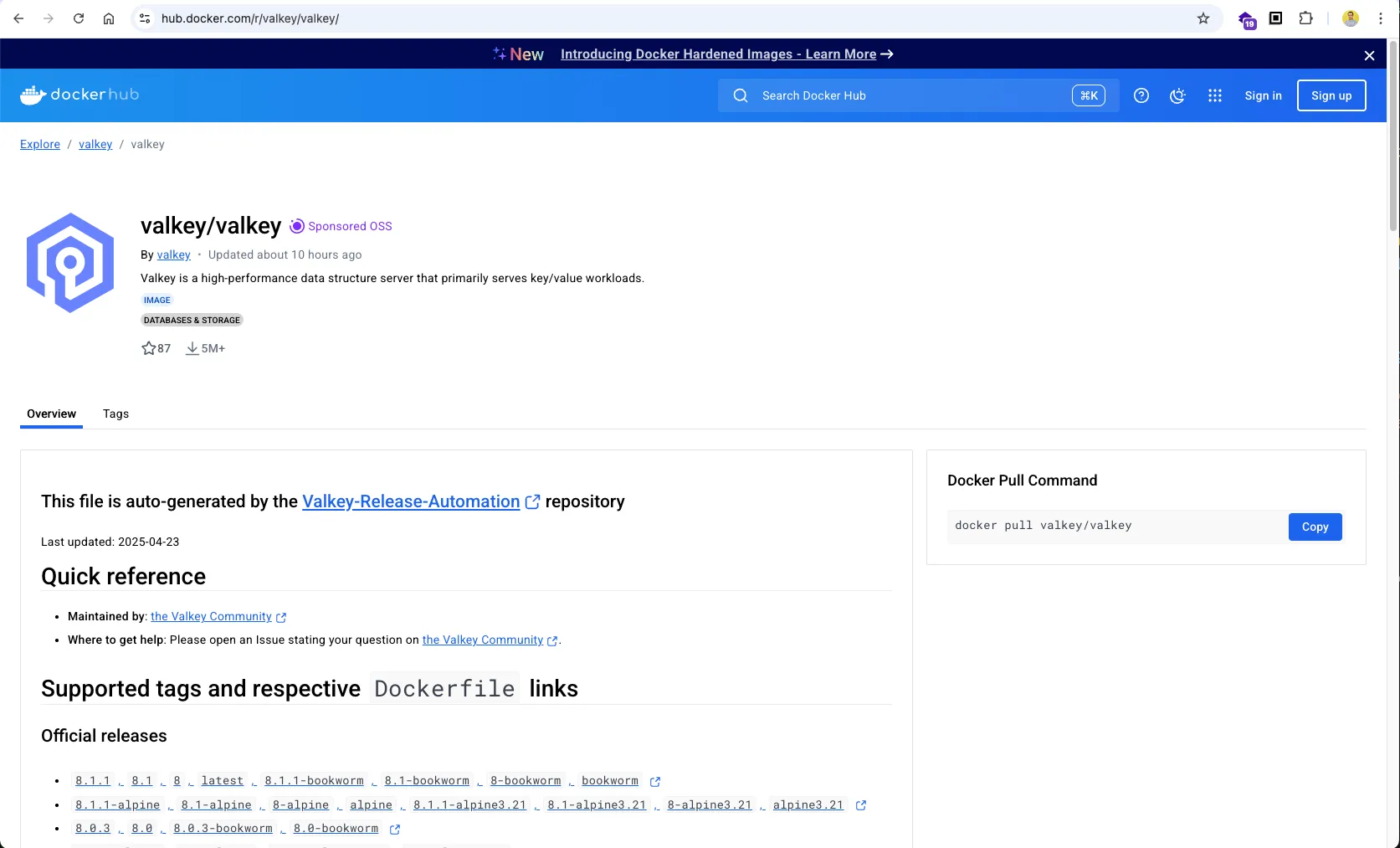The height and width of the screenshot is (848, 1400).
Task: Click the search magnifier icon
Action: click(741, 95)
